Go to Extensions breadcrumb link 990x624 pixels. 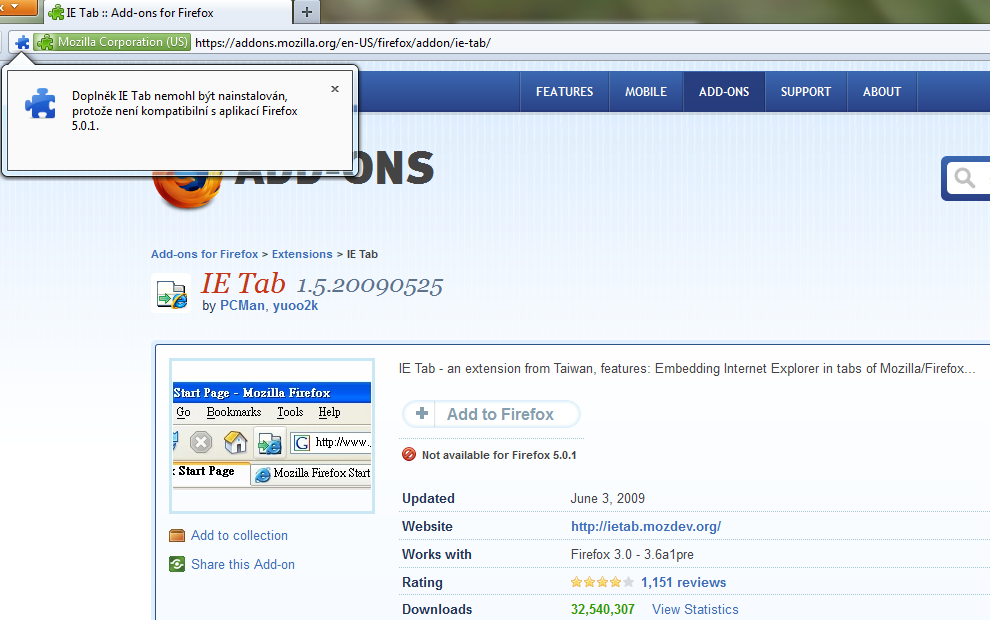302,254
